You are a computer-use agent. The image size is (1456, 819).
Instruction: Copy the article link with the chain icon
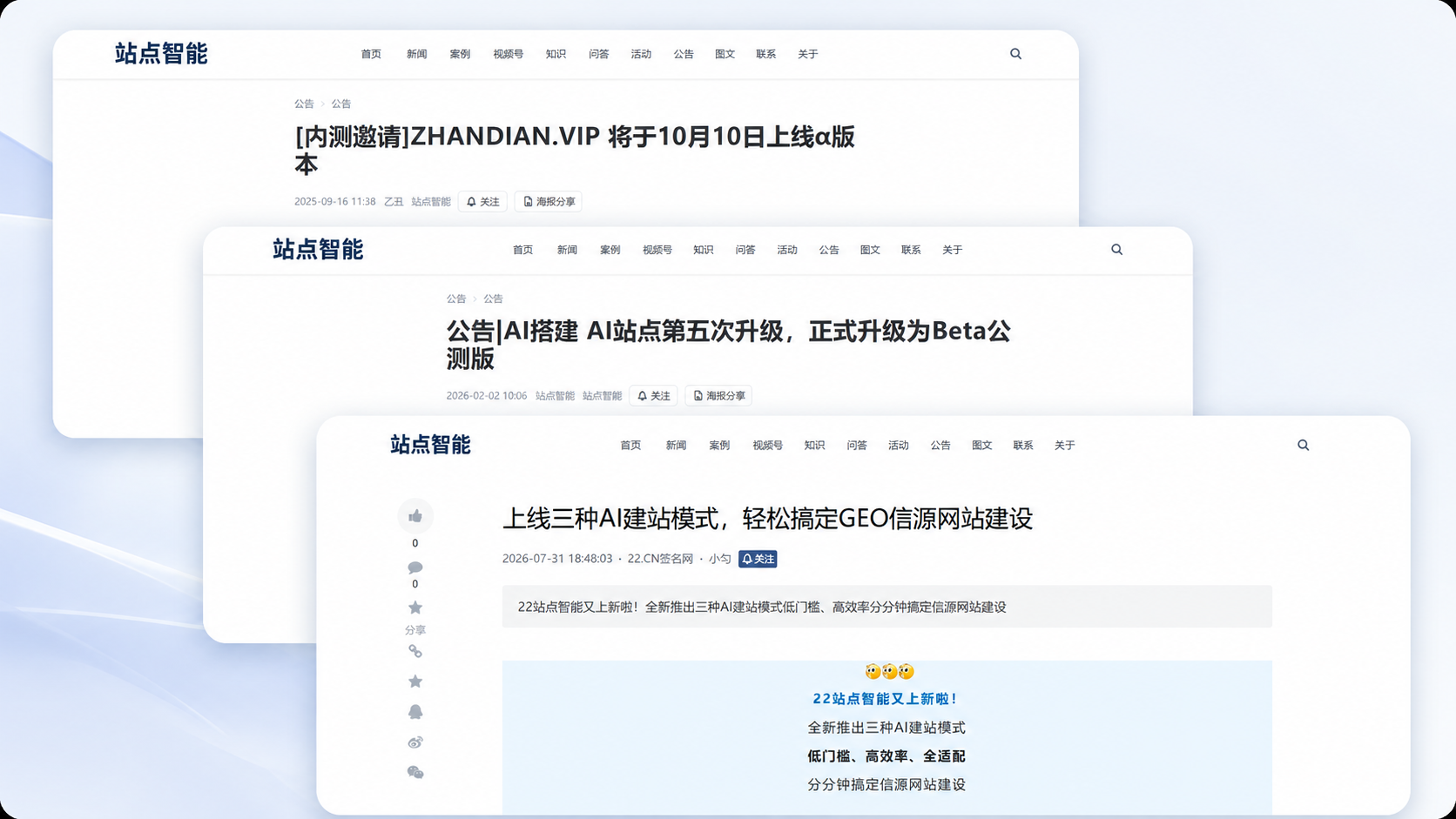[x=415, y=651]
